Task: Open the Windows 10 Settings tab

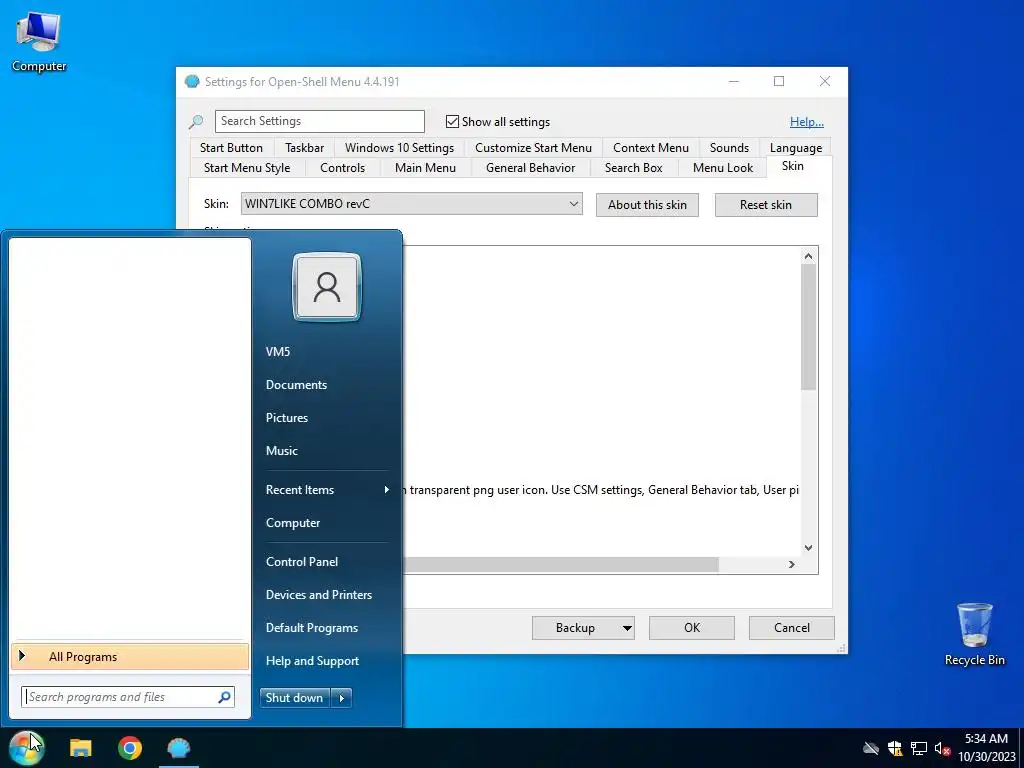Action: coord(399,148)
